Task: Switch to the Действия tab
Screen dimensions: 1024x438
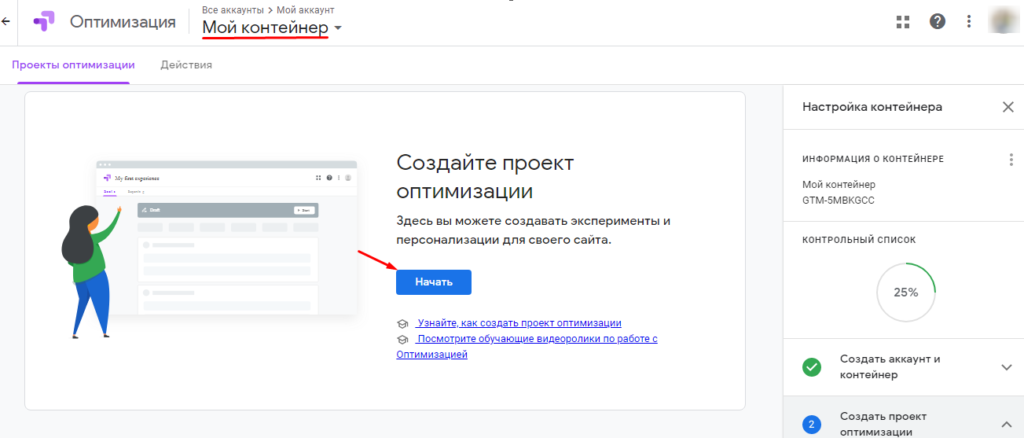Action: [186, 65]
